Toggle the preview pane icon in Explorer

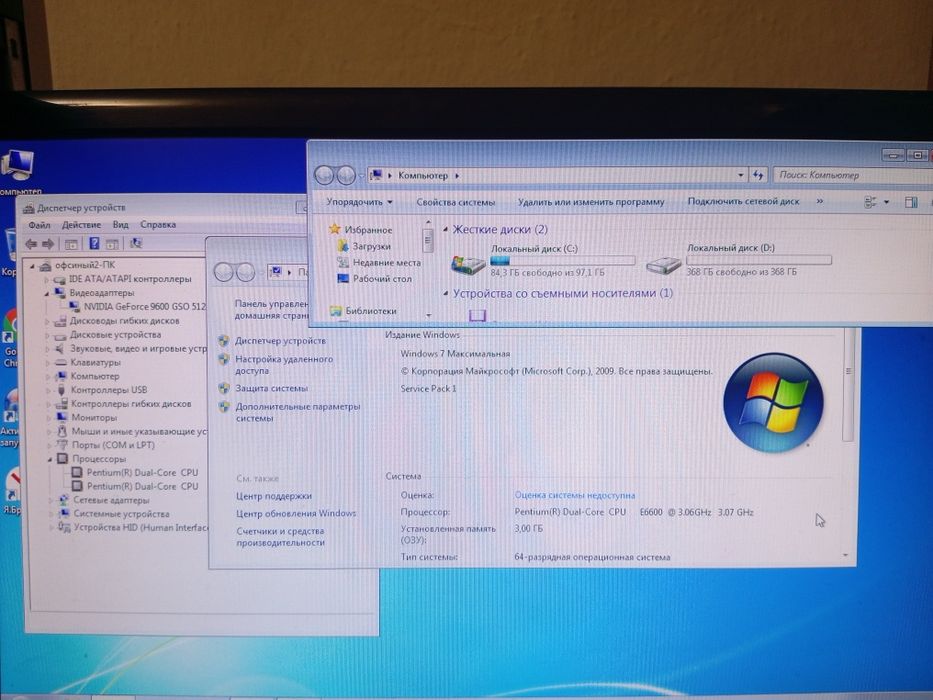[910, 202]
